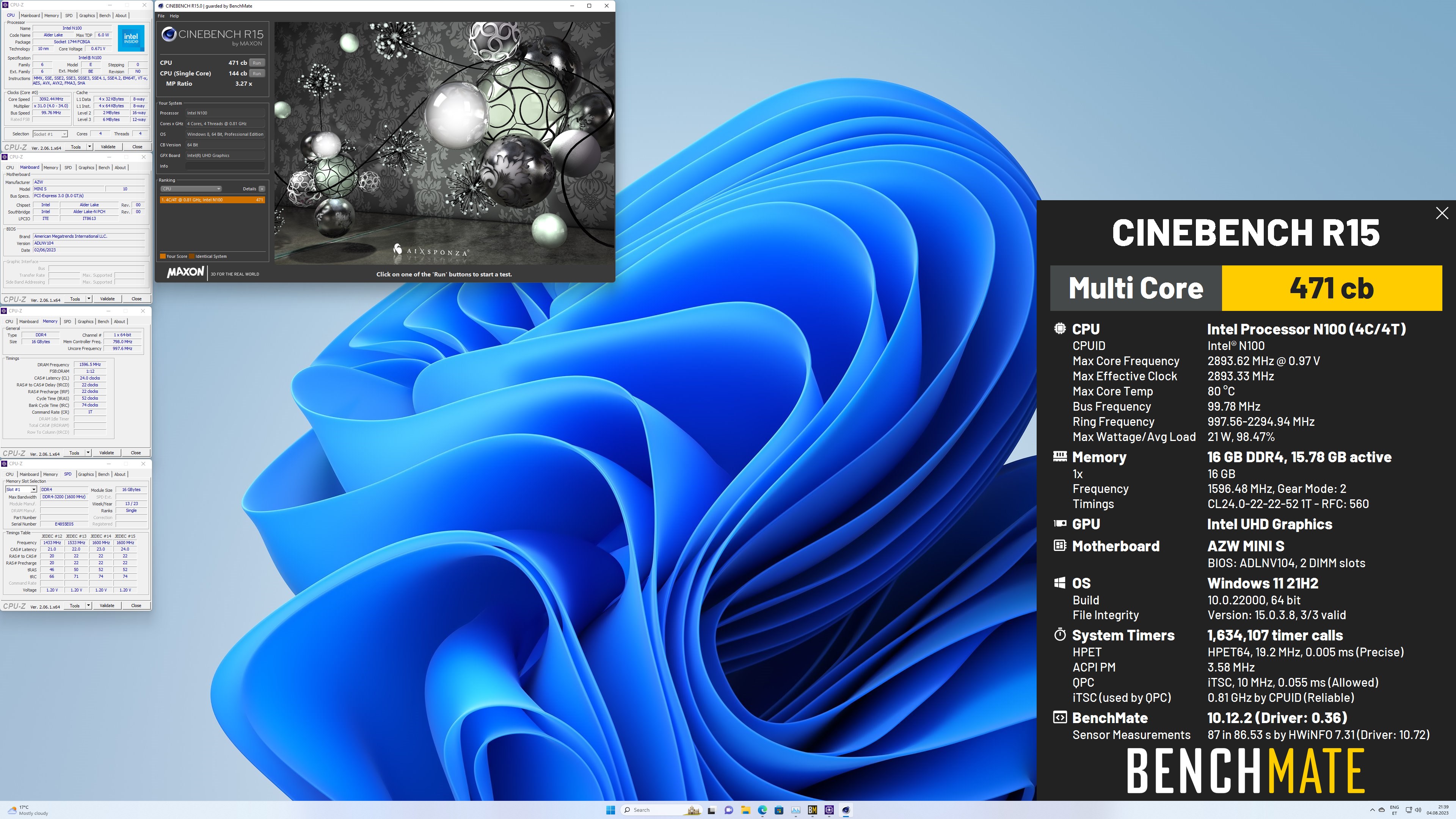1456x819 pixels.
Task: Click Core Speed value 3092.44 MHz
Action: 52,99
